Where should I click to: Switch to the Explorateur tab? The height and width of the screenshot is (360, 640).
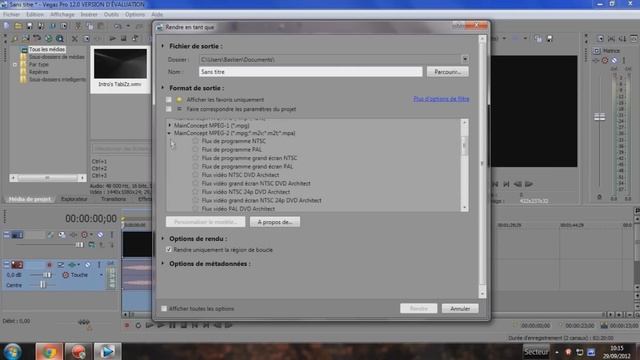[74, 199]
